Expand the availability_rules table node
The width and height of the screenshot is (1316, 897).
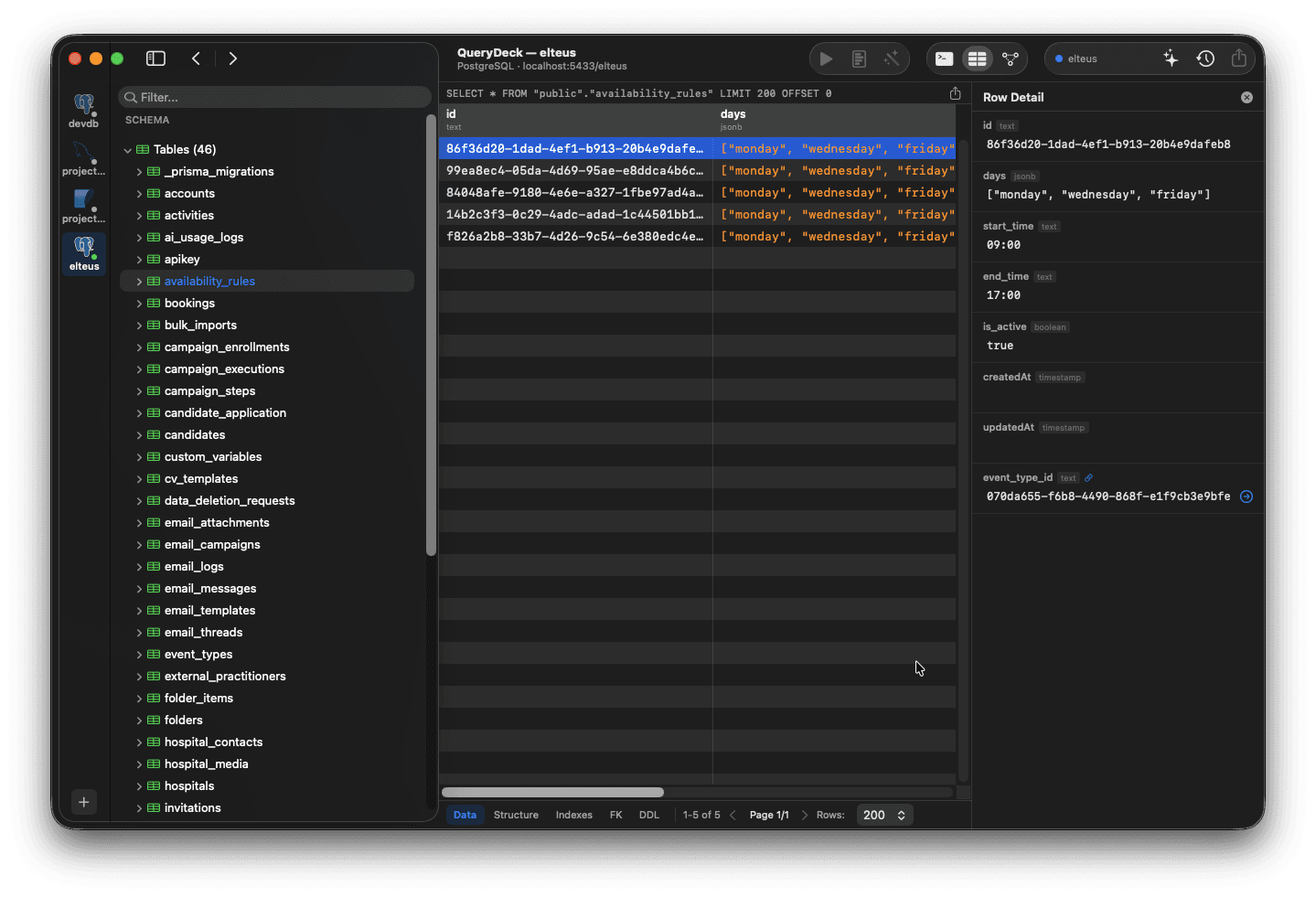[139, 282]
